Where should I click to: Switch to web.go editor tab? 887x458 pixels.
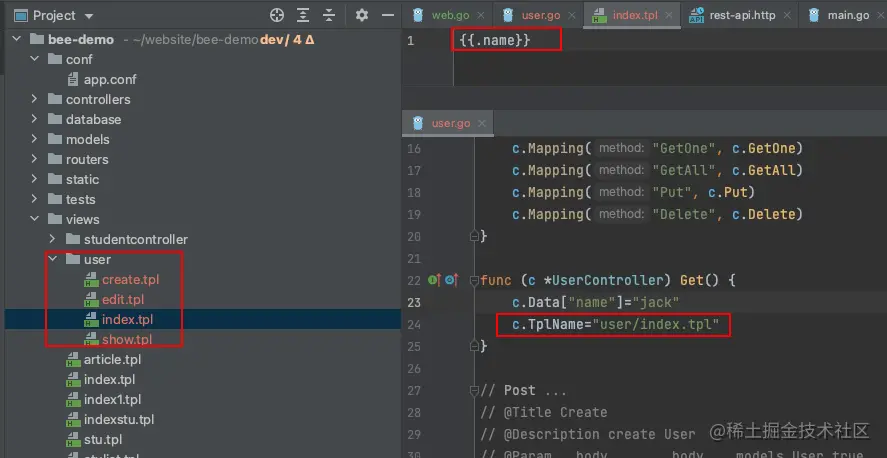[x=450, y=15]
